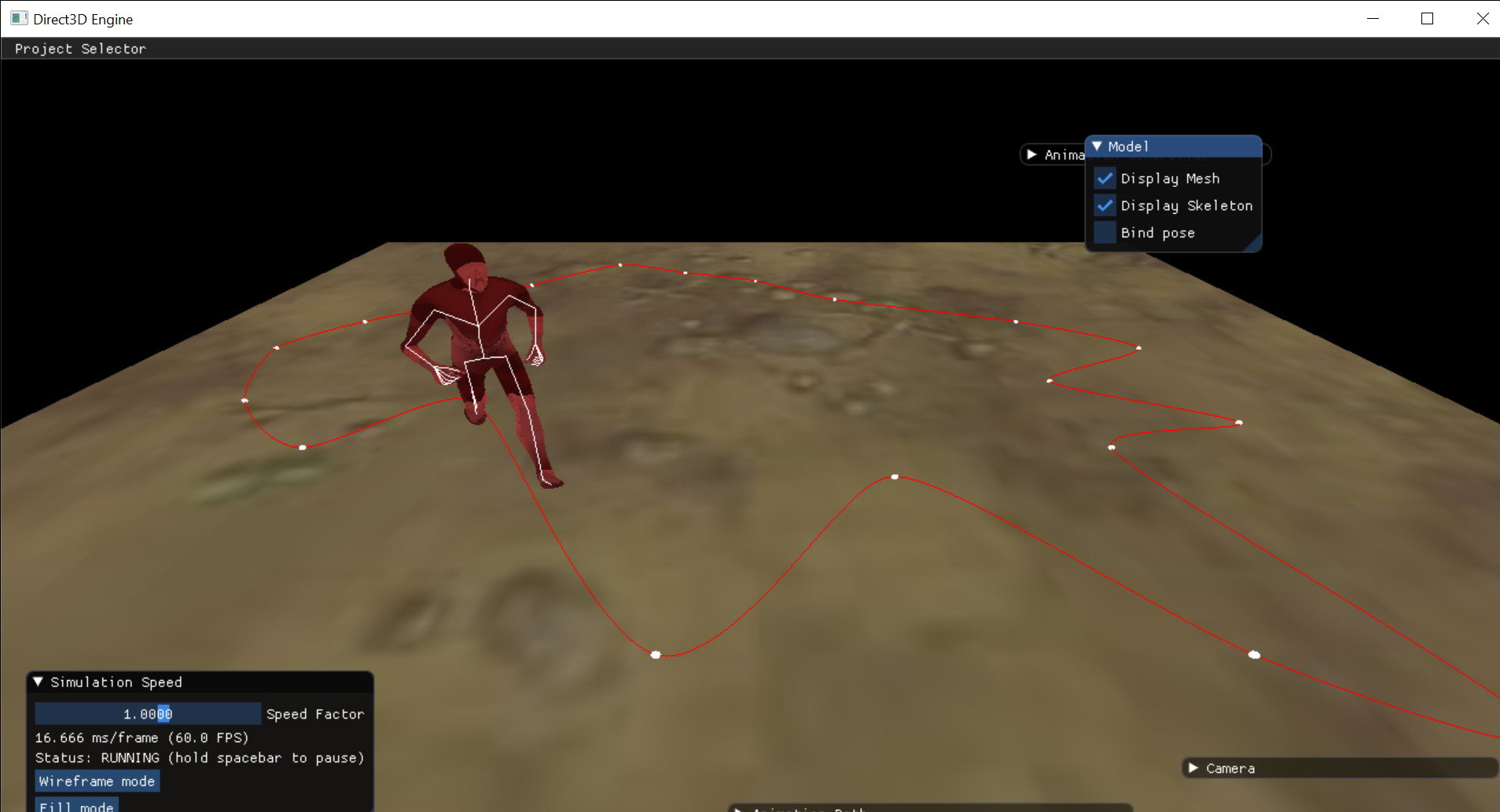Image resolution: width=1500 pixels, height=812 pixels.
Task: Click the far-right path control point
Action: click(1238, 423)
